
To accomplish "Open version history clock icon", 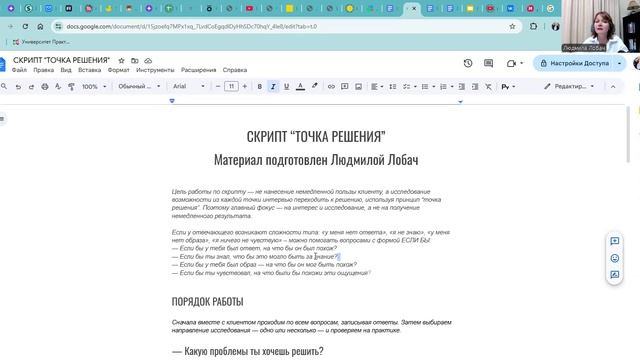I will pyautogui.click(x=468, y=63).
